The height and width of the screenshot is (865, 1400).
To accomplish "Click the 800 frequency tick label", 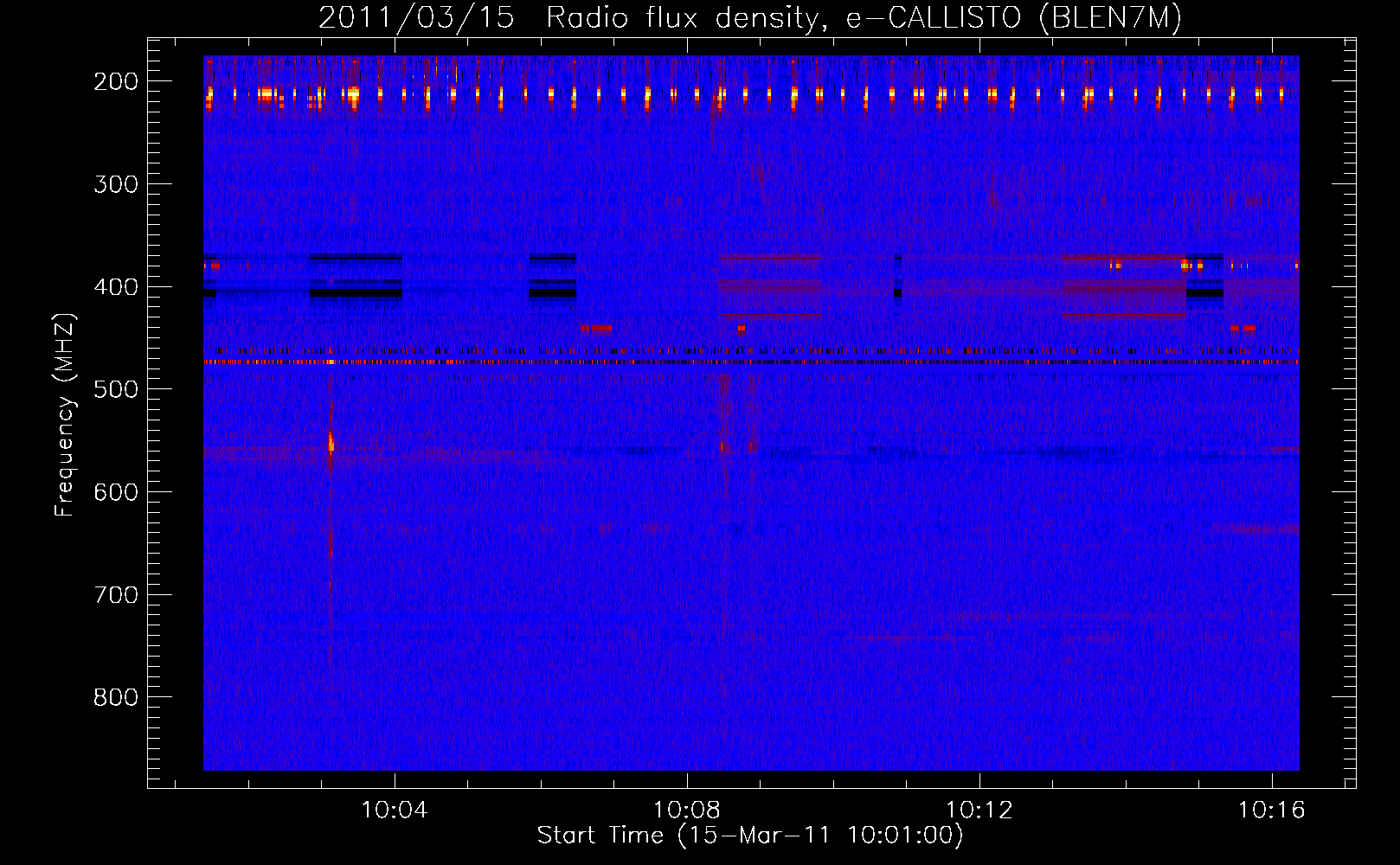I will click(116, 697).
